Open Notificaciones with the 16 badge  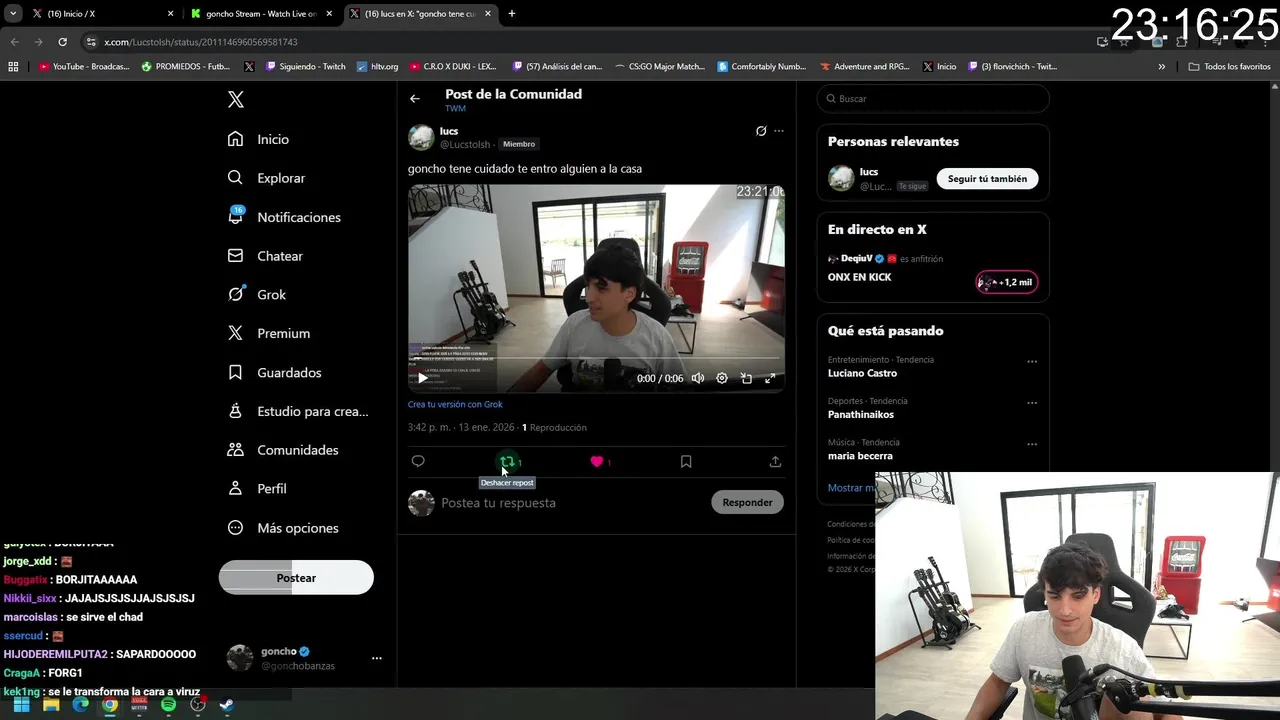(x=285, y=217)
